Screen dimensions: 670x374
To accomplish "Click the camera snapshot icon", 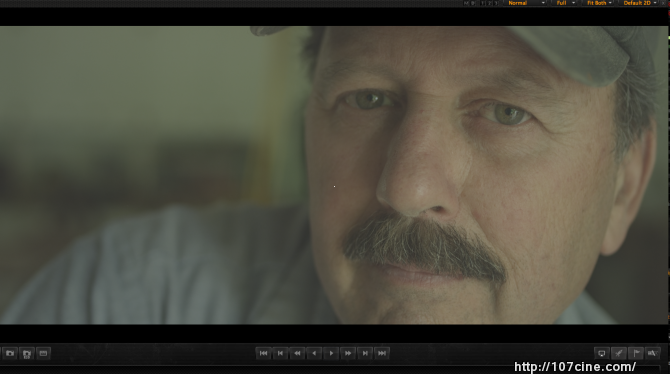I will (10, 353).
